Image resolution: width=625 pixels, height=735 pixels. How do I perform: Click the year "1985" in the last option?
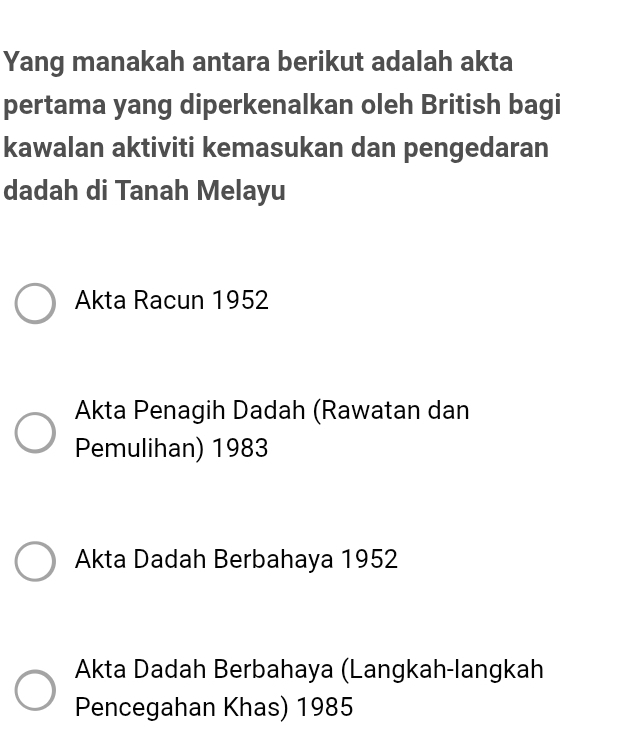click(x=325, y=708)
